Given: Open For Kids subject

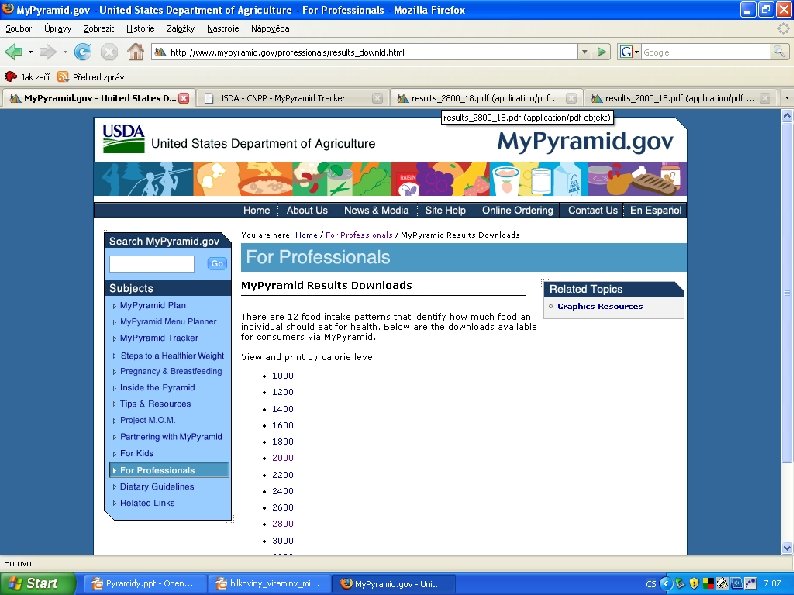Looking at the screenshot, I should (137, 453).
